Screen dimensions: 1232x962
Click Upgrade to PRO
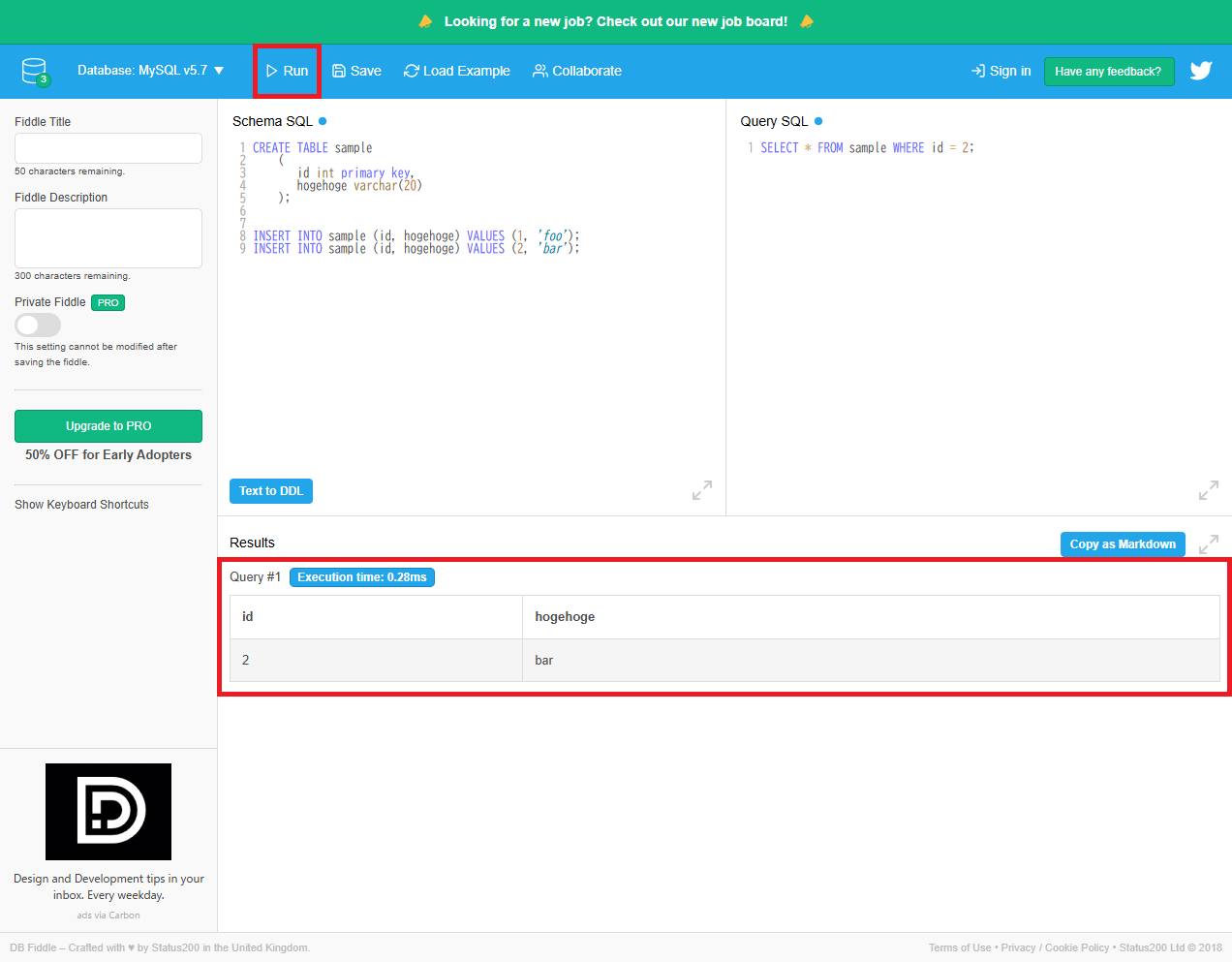[108, 425]
